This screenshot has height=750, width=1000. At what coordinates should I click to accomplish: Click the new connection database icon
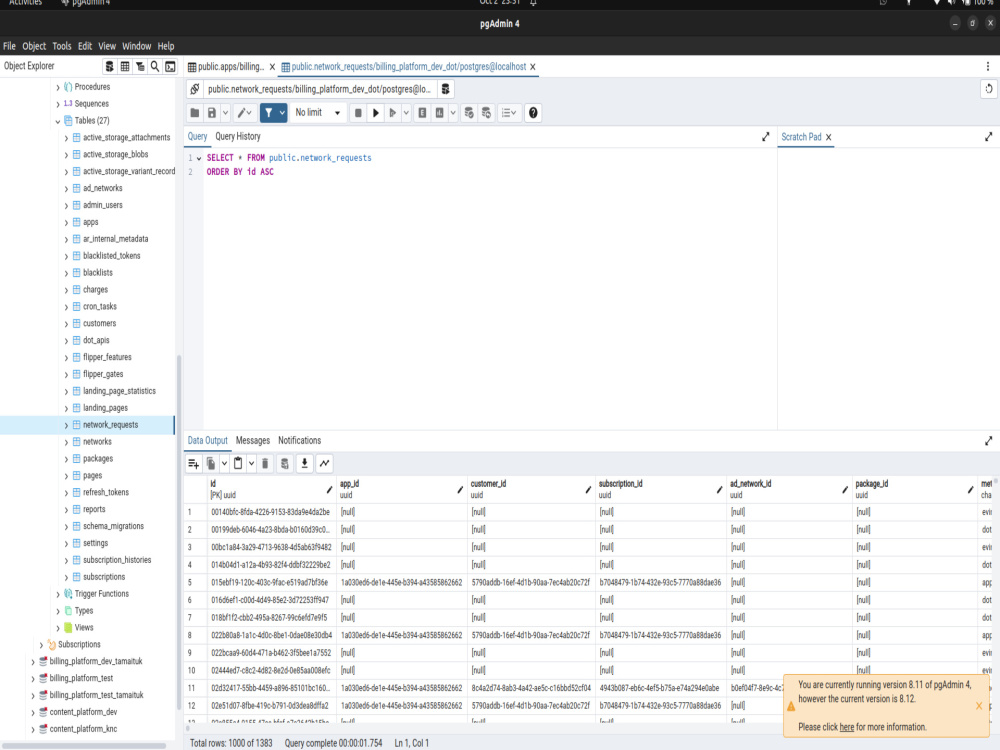click(445, 89)
